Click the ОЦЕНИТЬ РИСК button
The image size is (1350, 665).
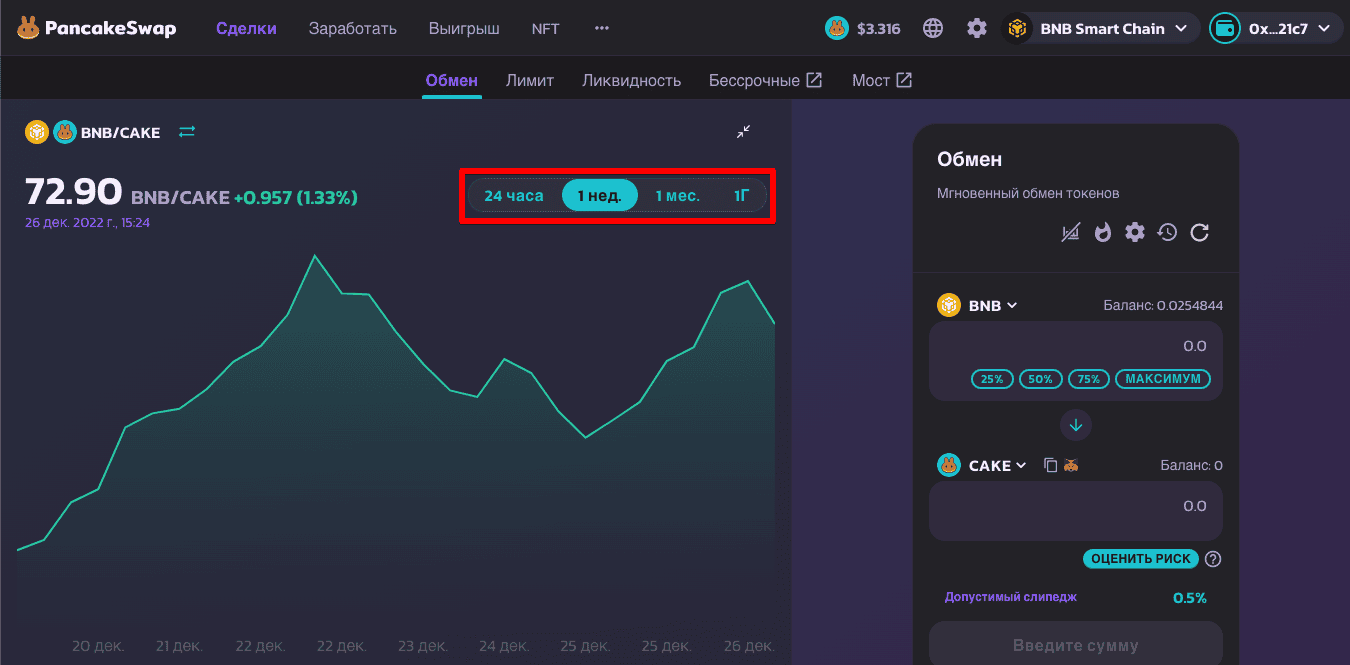point(1141,559)
